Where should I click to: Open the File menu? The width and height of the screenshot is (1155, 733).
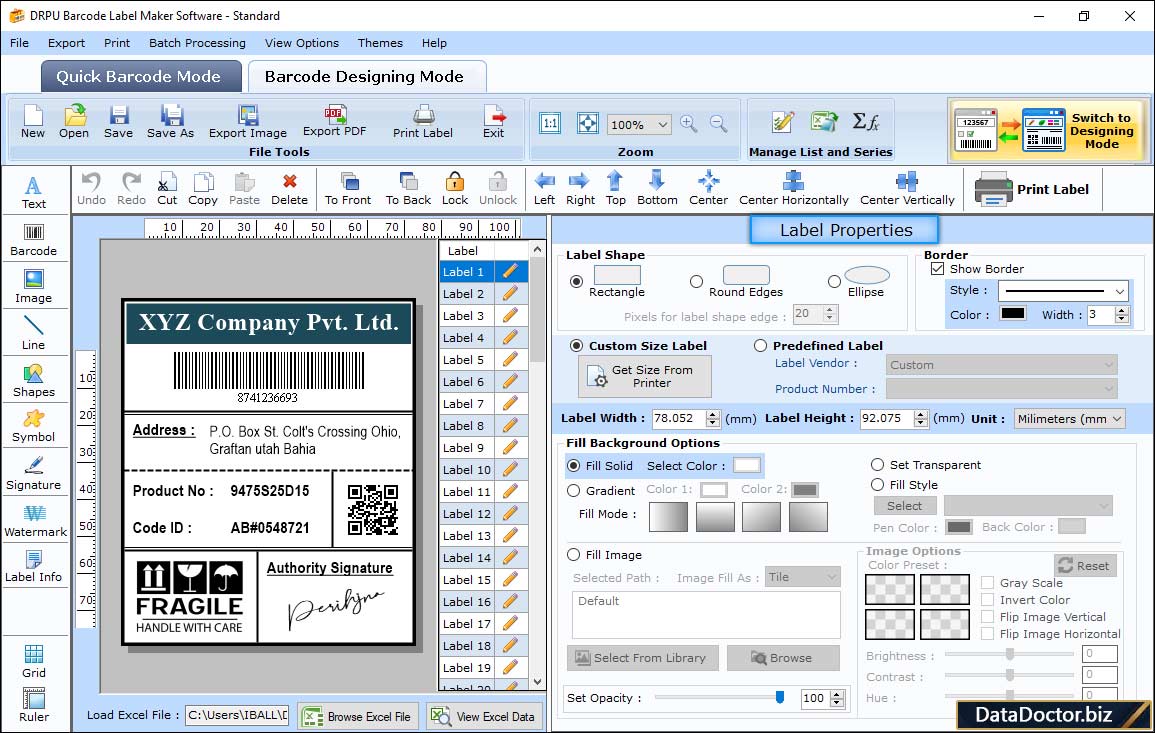pyautogui.click(x=20, y=43)
